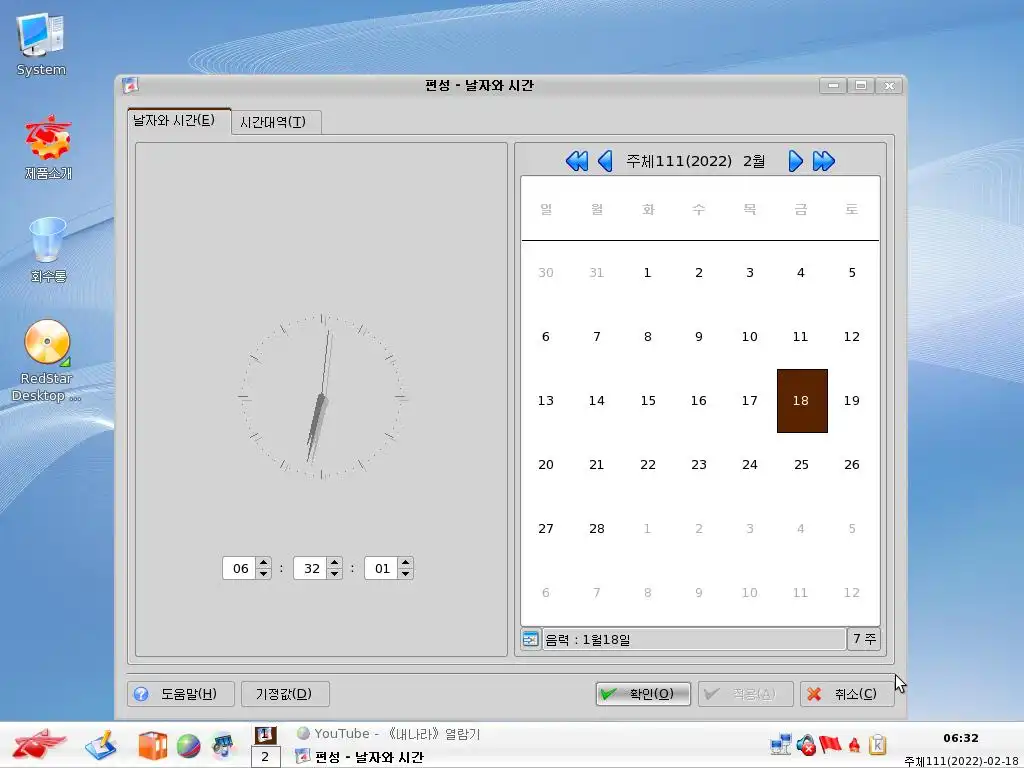Select greyed date 30 of previous month
The width and height of the screenshot is (1024, 768).
[545, 272]
